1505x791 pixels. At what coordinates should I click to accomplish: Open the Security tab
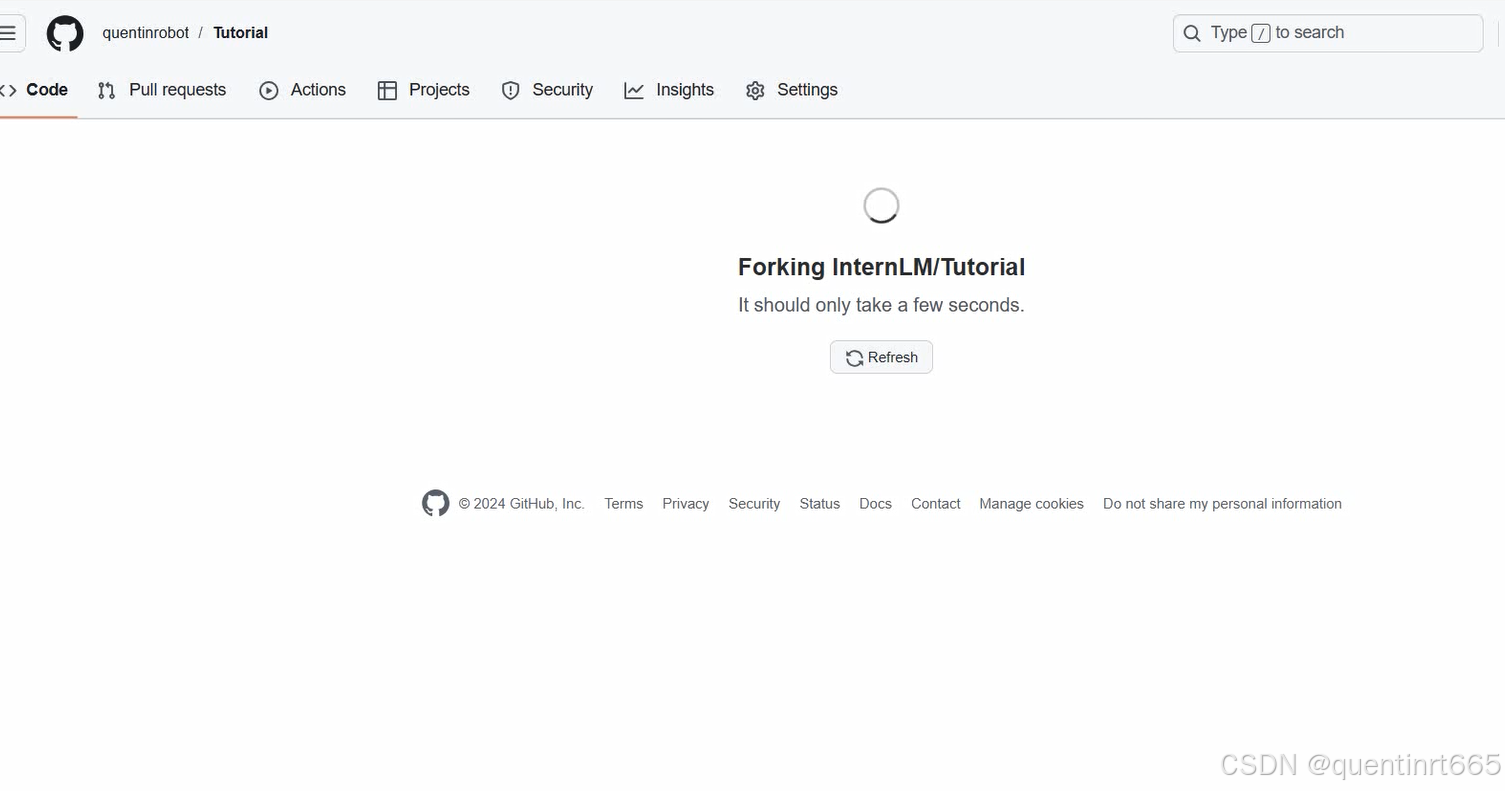[x=547, y=90]
